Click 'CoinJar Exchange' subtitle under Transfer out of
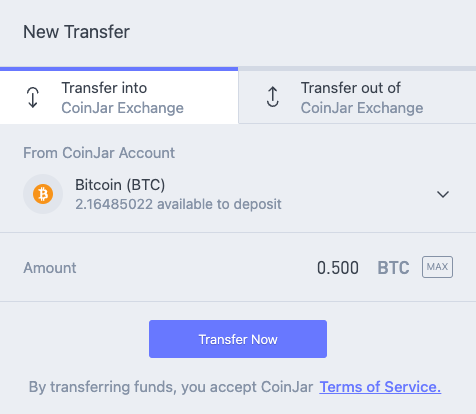 tap(362, 108)
